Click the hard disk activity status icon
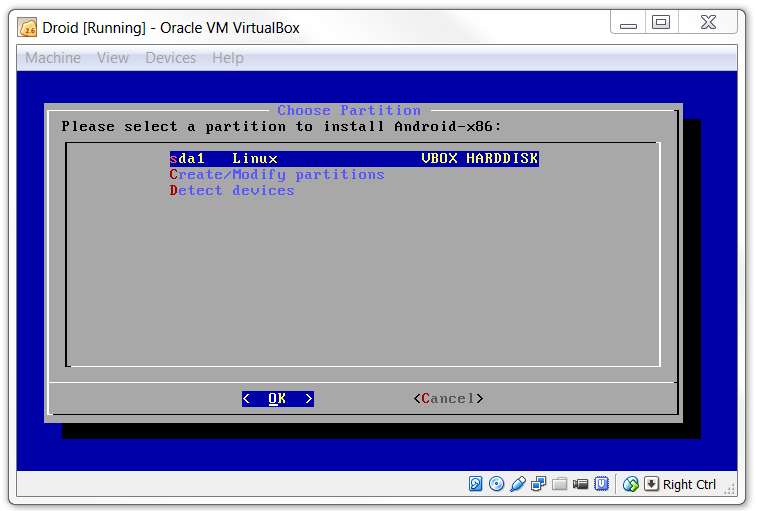 coord(475,483)
